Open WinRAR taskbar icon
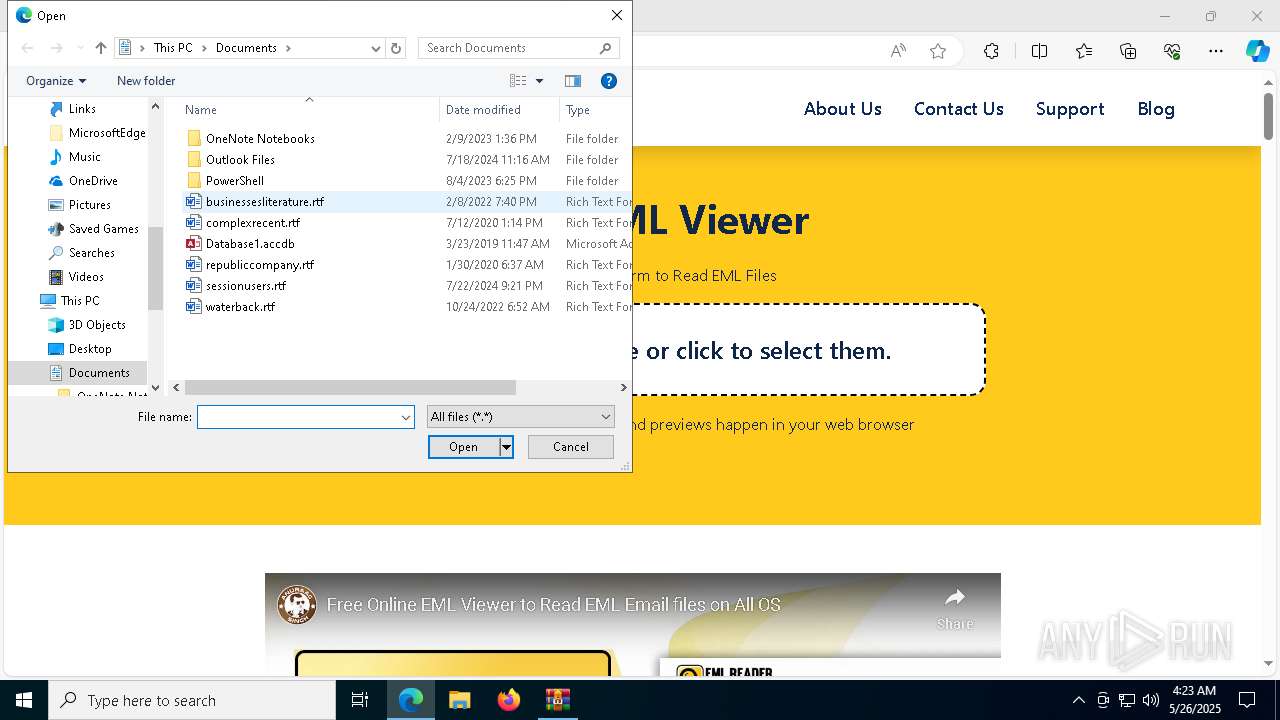Screen dimensions: 1280x720 click(557, 700)
